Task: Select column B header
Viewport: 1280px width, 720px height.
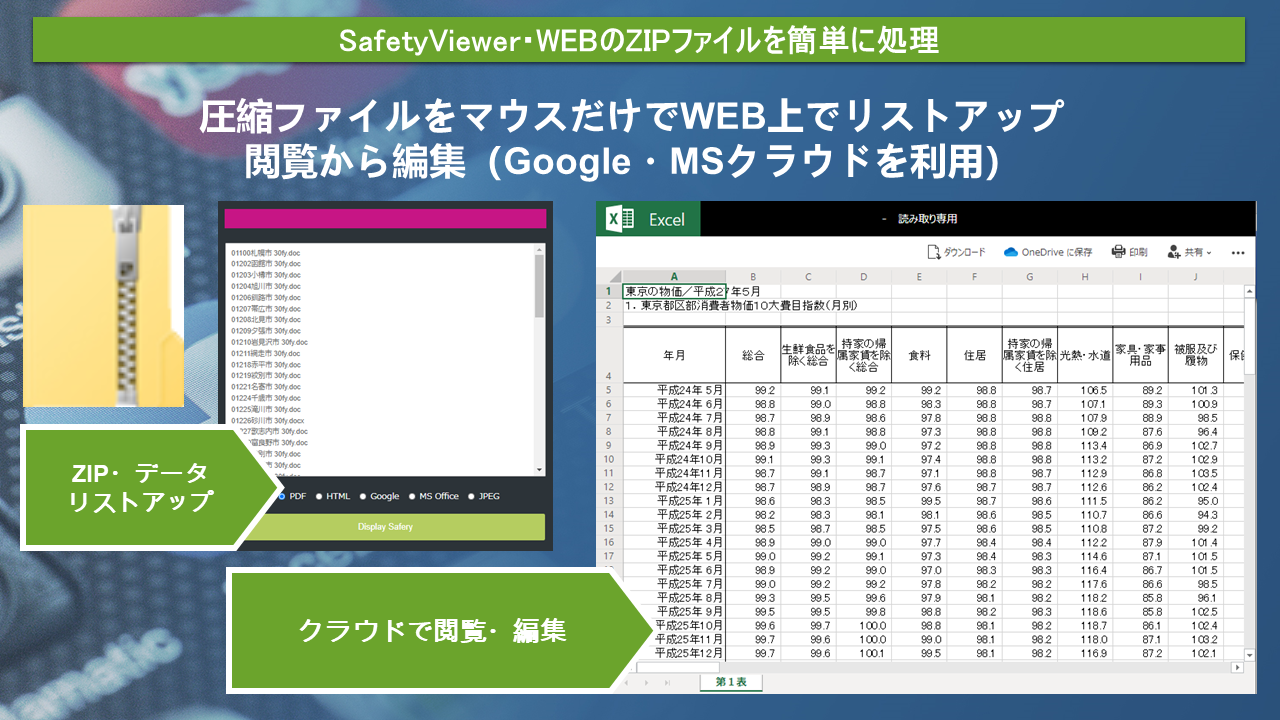Action: pos(753,277)
